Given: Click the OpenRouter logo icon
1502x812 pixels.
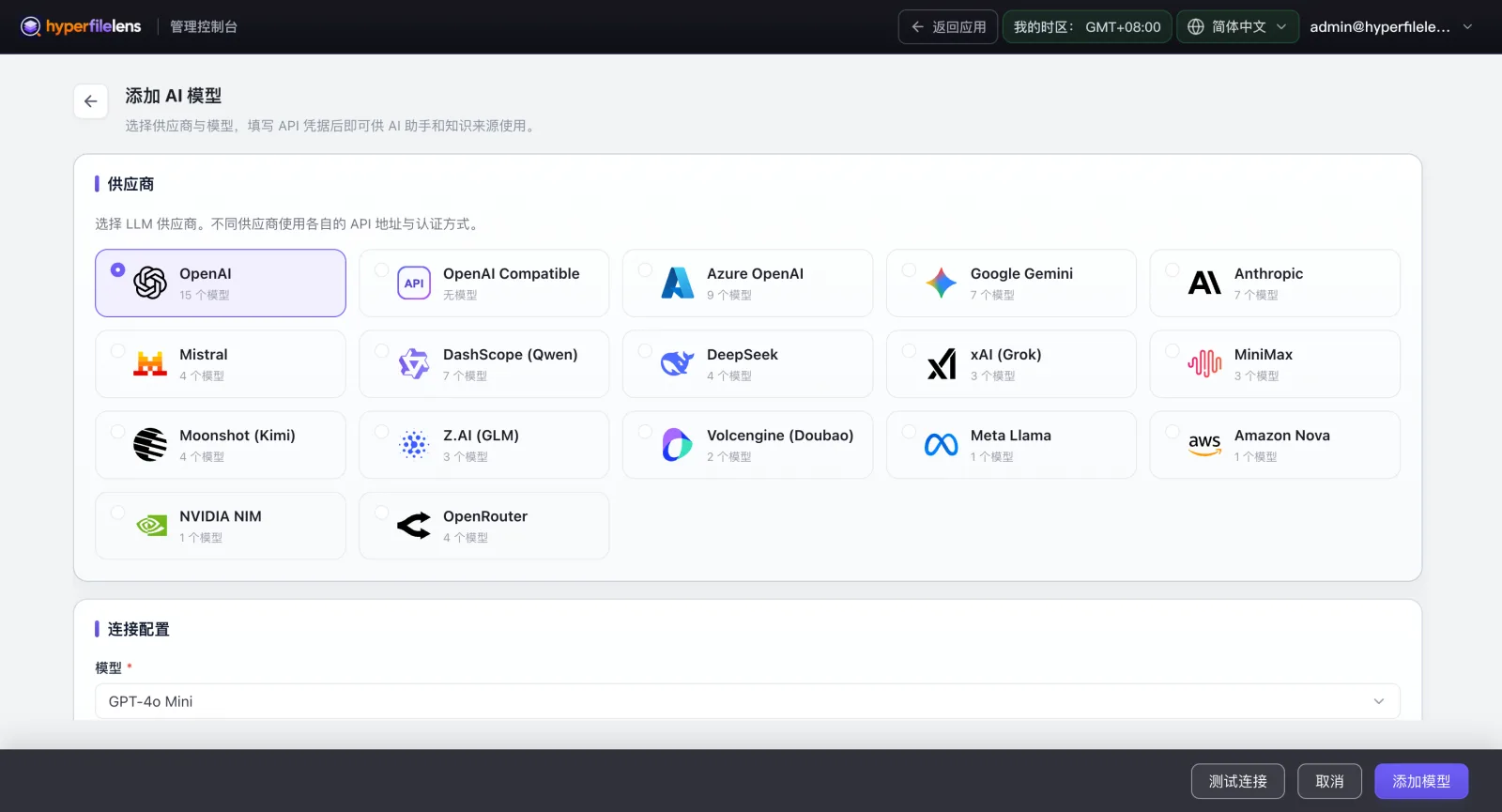Looking at the screenshot, I should 414,525.
